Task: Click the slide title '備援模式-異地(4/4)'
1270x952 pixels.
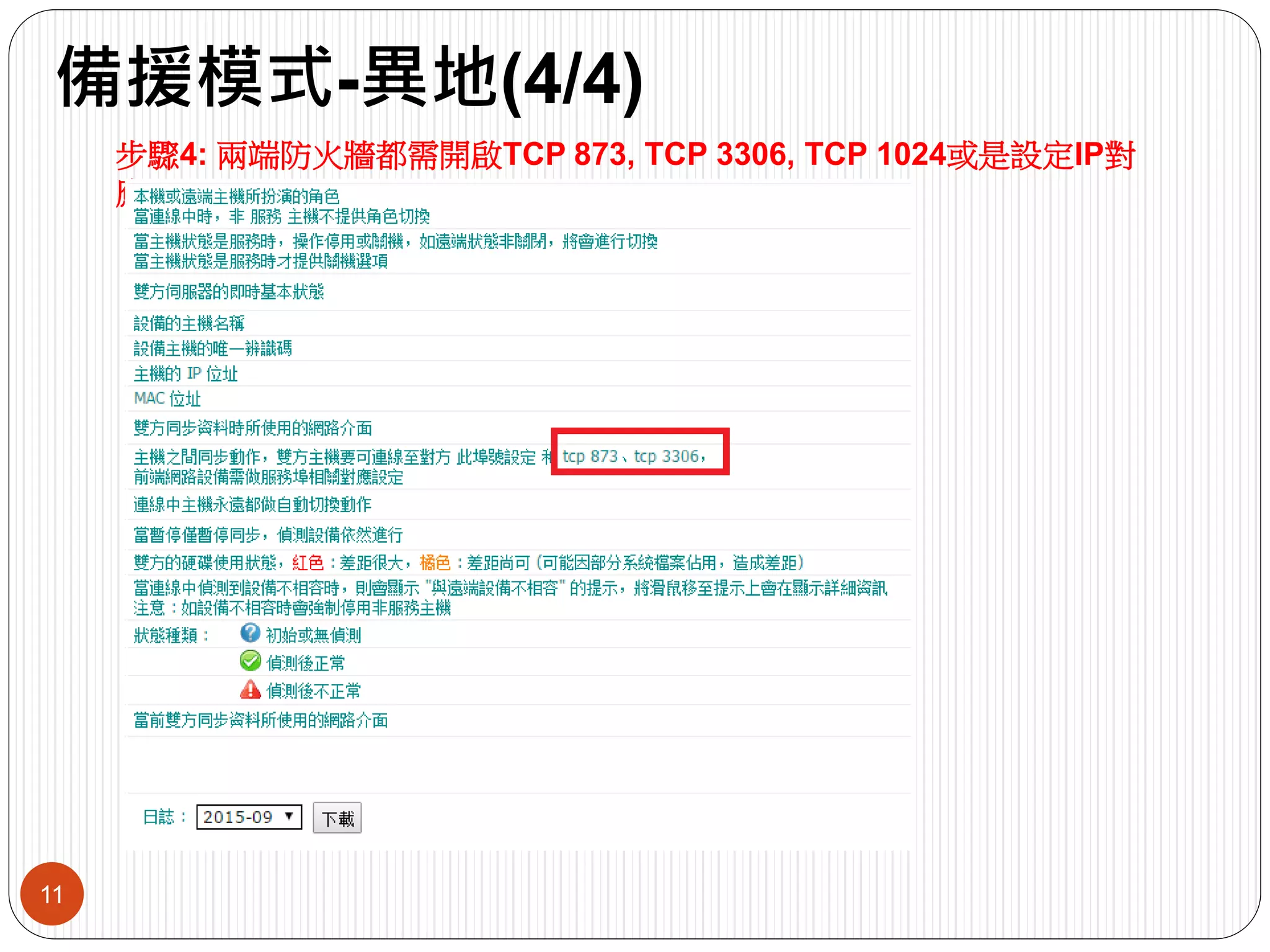Action: [350, 79]
